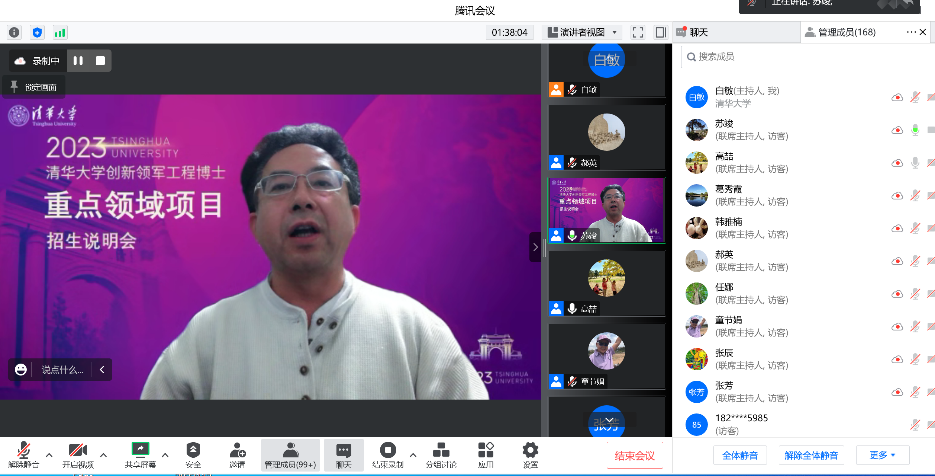Viewport: 935px width, 476px height.
Task: Expand camera options arrow beside 开启视频
Action: click(x=103, y=455)
